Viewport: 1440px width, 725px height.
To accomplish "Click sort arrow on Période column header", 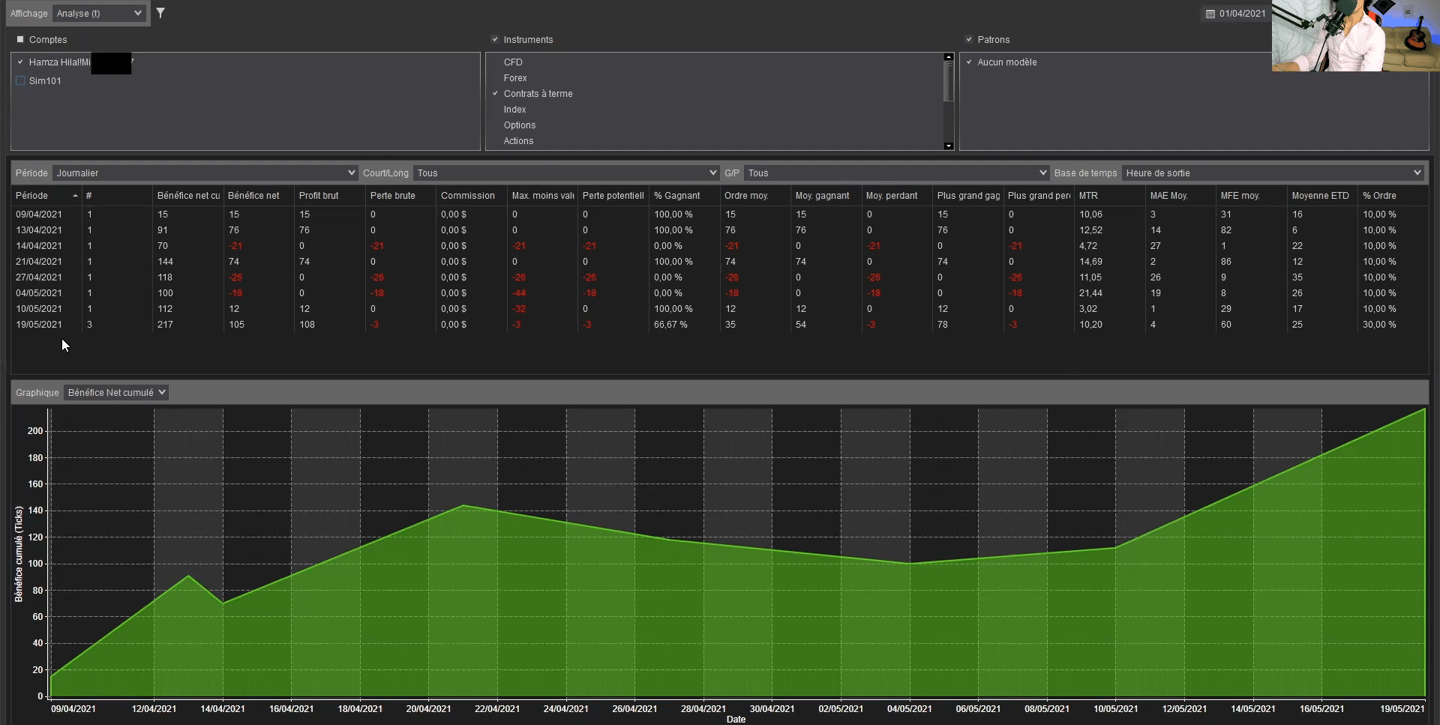I will pos(75,196).
